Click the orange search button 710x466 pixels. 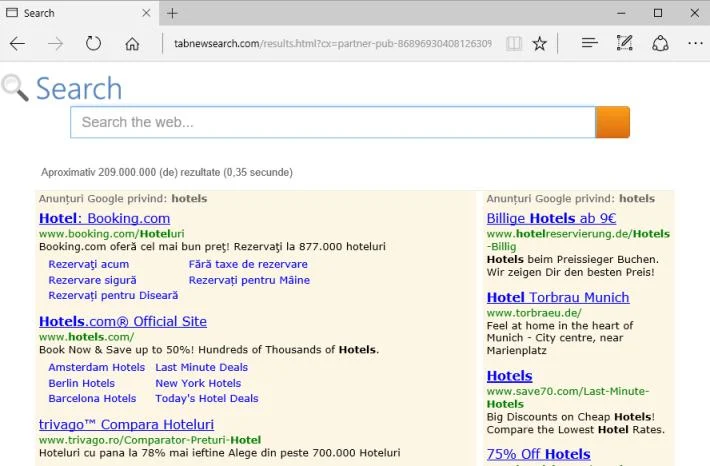(x=613, y=122)
